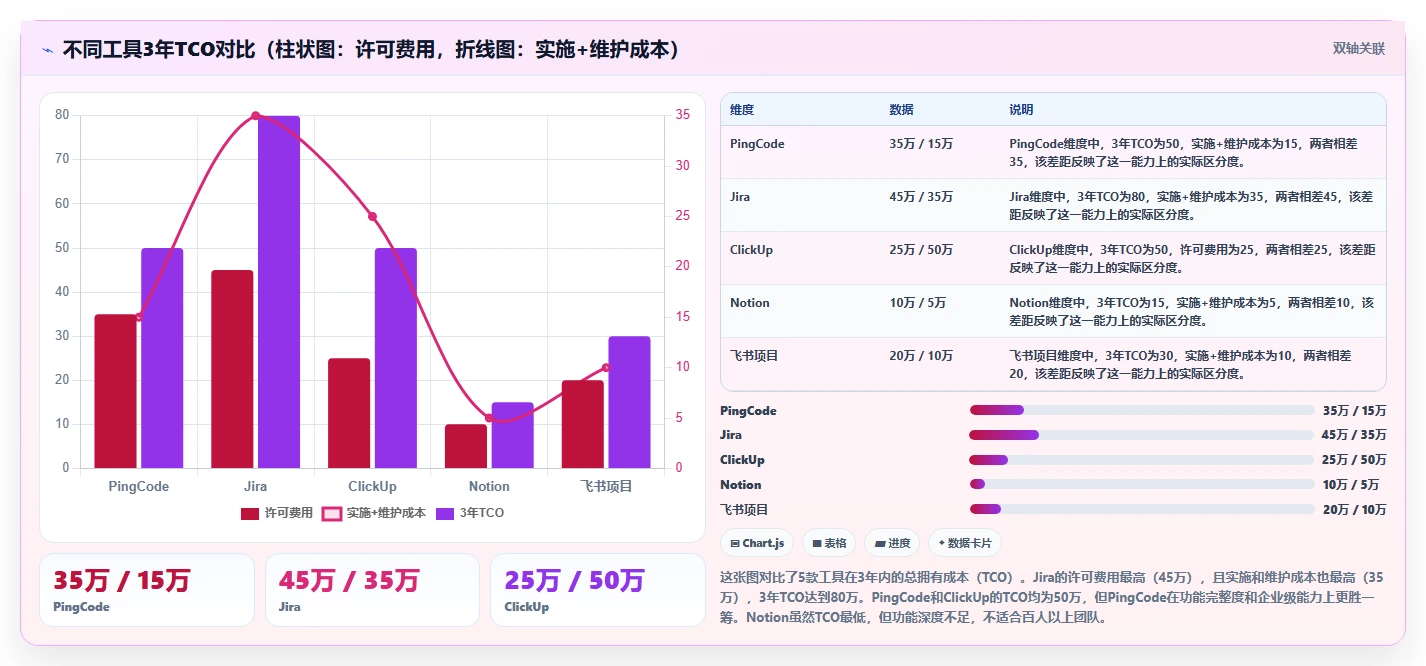Select the ClickUp progress bar
Screen dimensions: 1426x666
pyautogui.click(x=1142, y=460)
